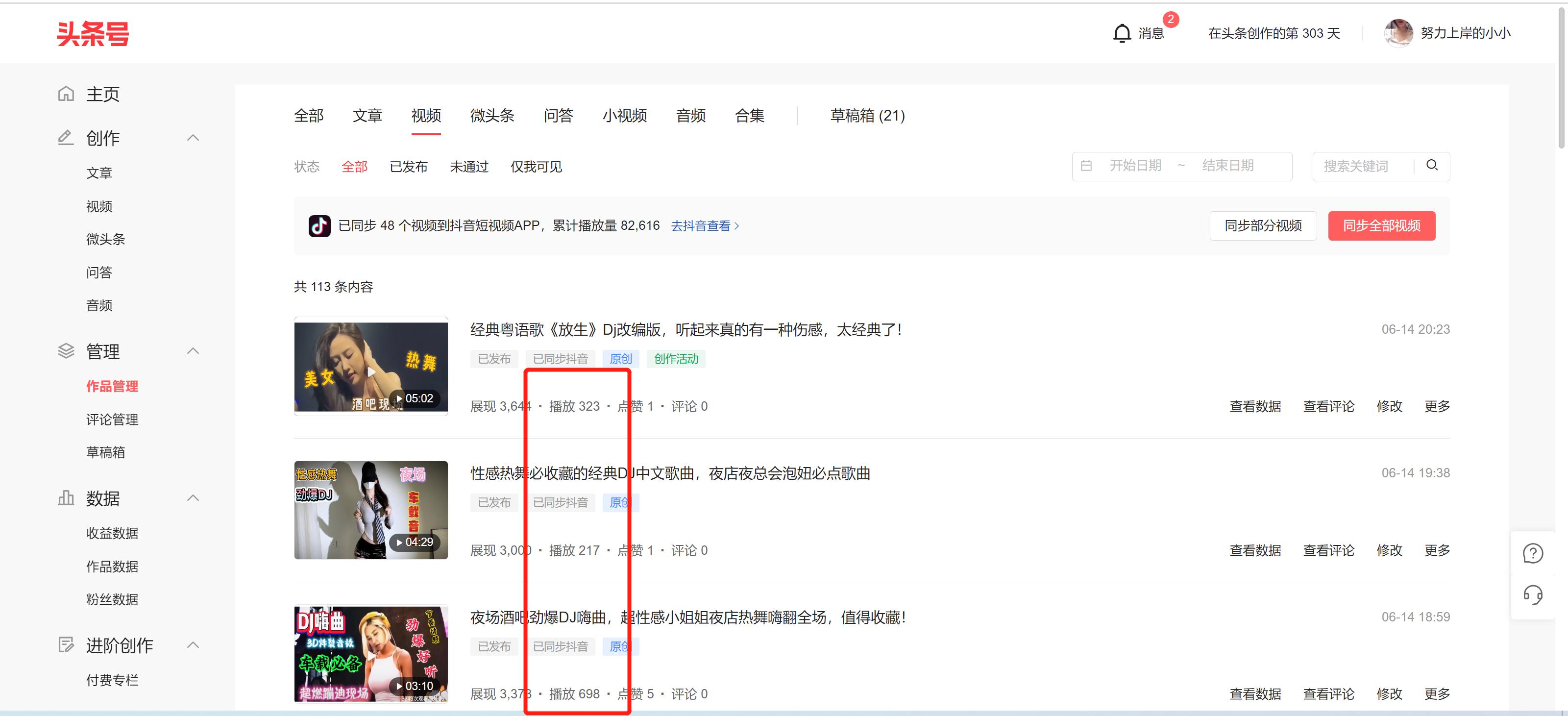
Task: Open the floating question-mark help icon
Action: (1533, 553)
